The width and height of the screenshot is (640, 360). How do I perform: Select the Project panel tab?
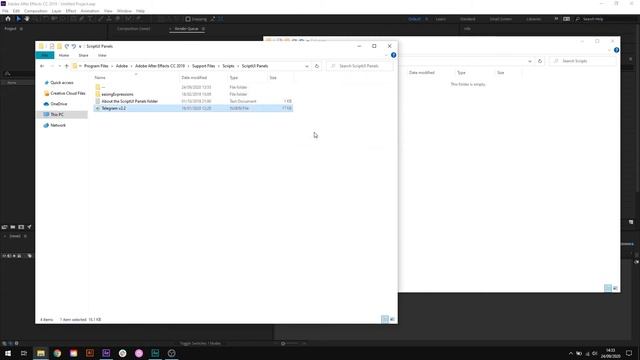(10, 29)
